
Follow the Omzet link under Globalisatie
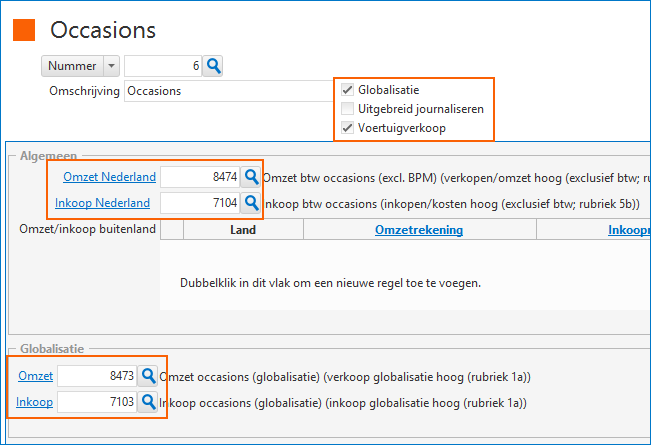coord(36,376)
